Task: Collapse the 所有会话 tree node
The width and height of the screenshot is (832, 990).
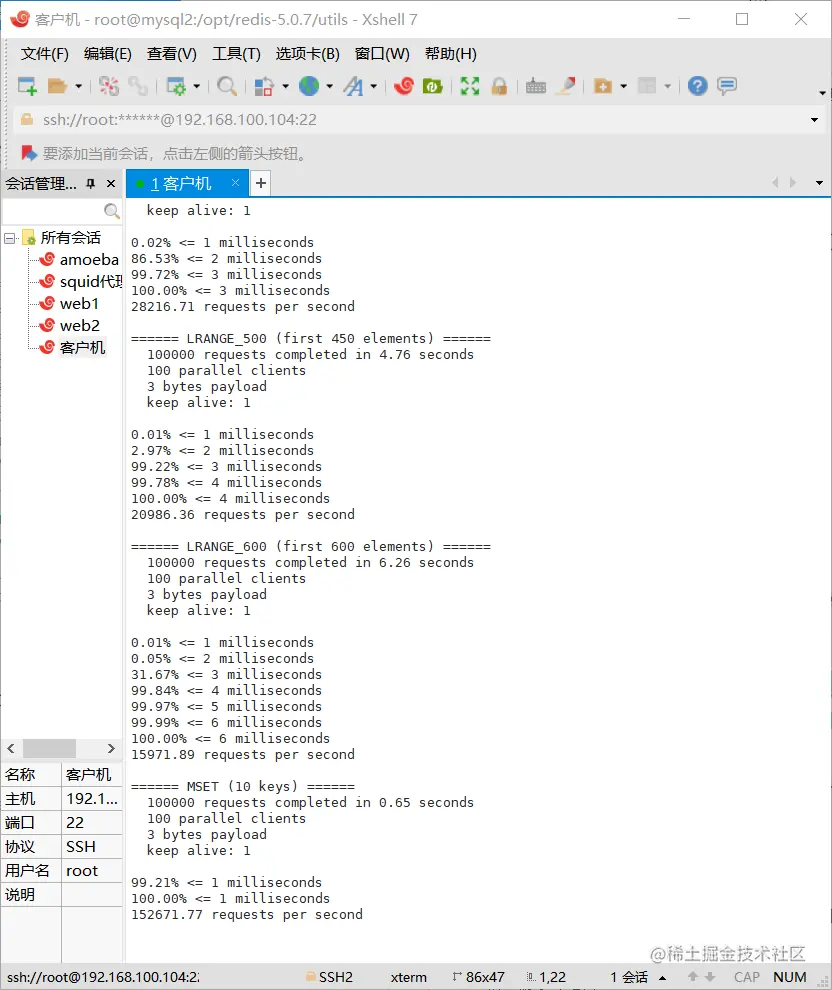Action: [9, 238]
